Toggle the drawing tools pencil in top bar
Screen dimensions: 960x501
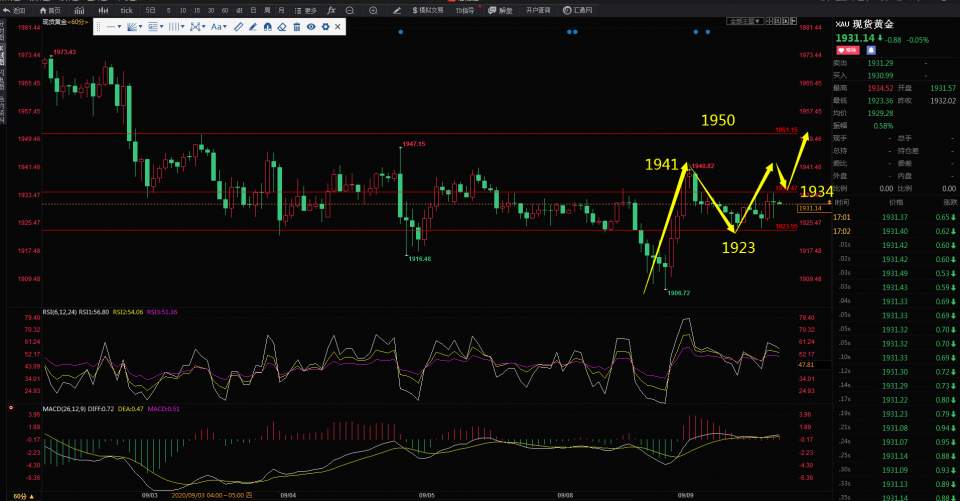click(397, 10)
